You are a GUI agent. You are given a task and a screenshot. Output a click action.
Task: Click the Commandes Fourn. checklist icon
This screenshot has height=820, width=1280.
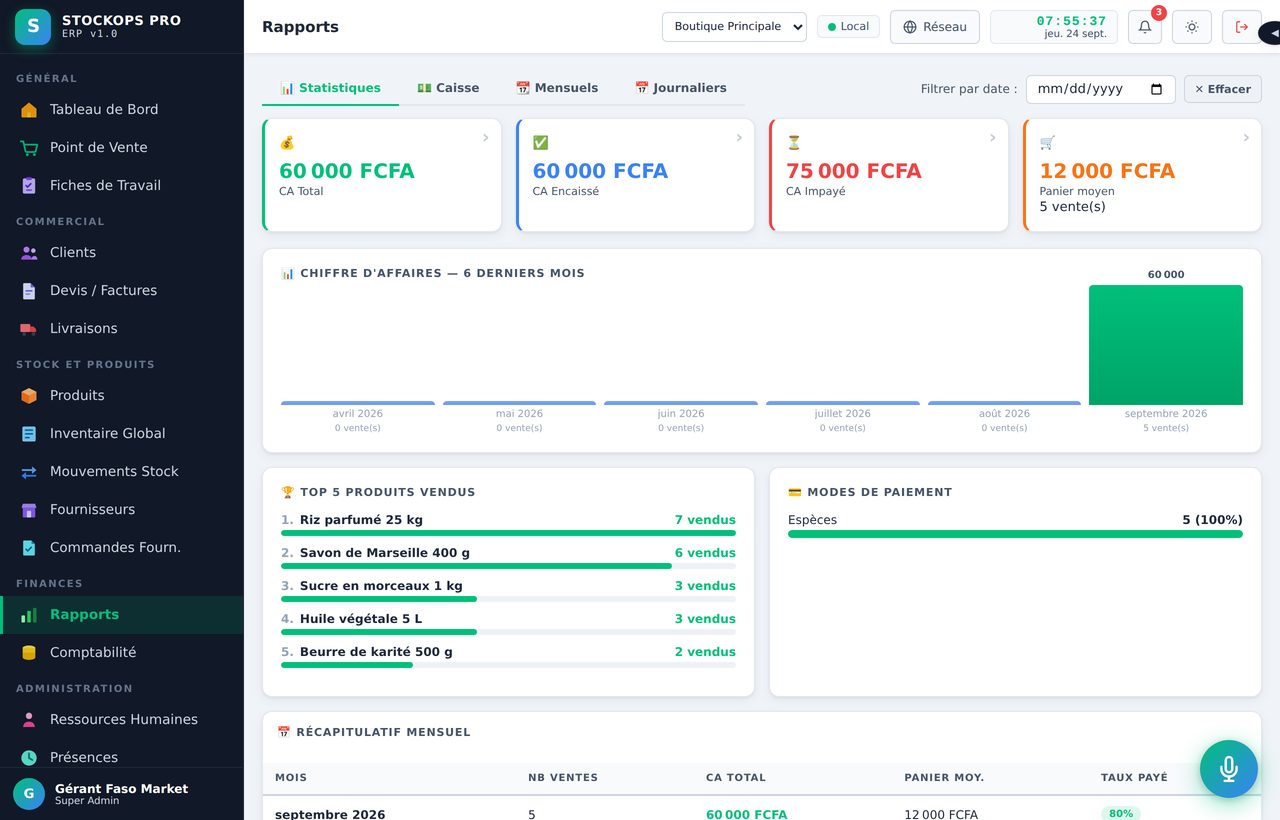point(29,548)
